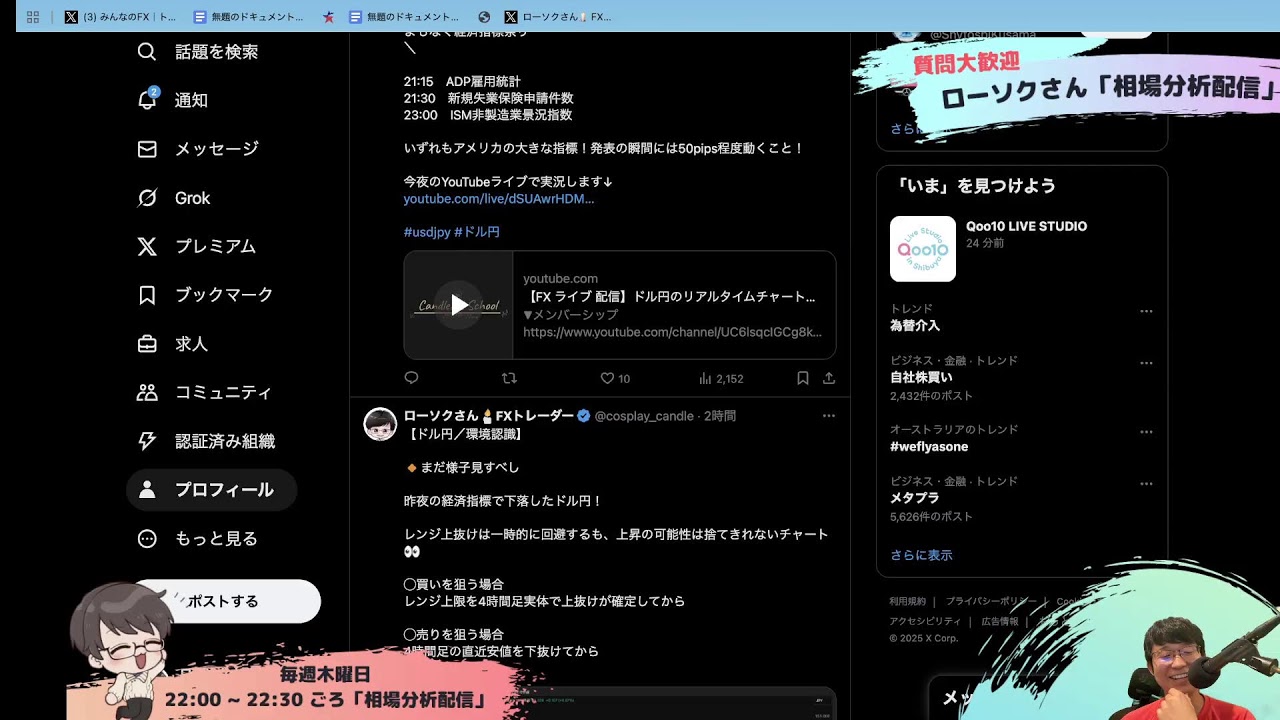
Task: Bookmark the economic indicators post
Action: 802,378
